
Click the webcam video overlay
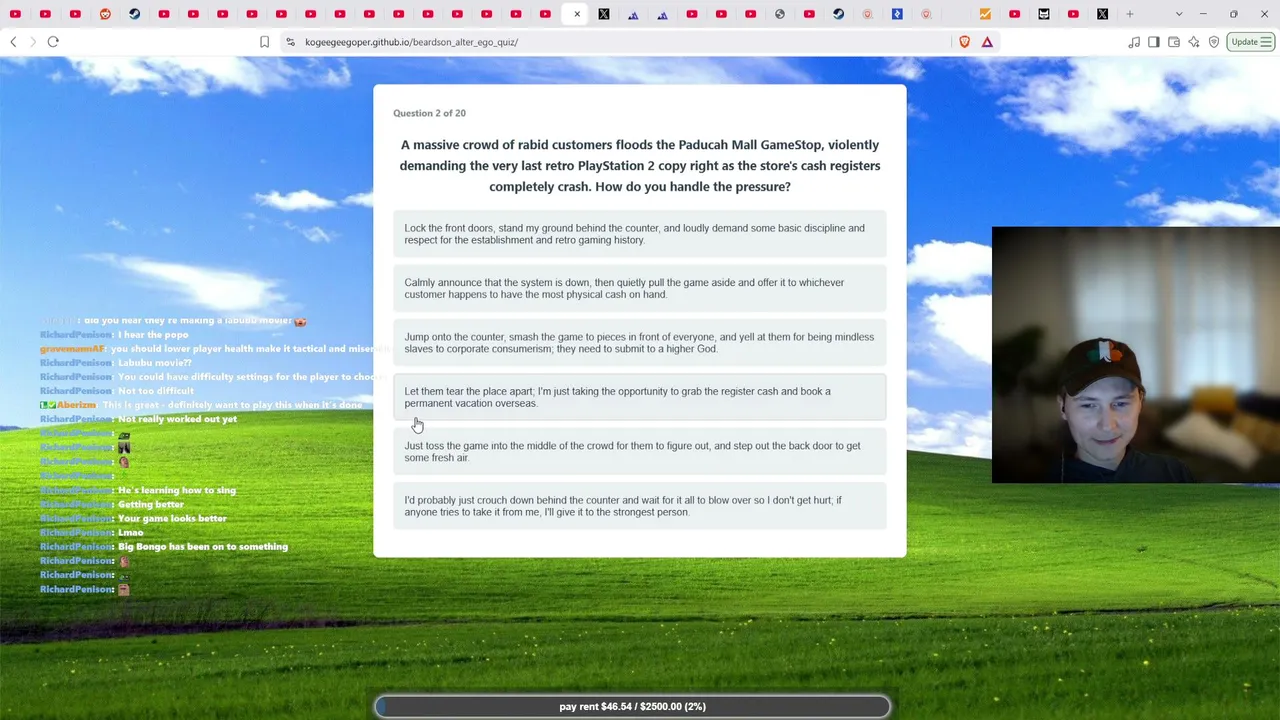pyautogui.click(x=1136, y=355)
